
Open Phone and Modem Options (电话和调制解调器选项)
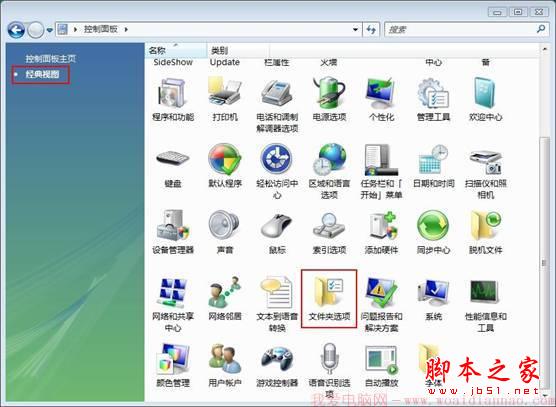[x=277, y=106]
